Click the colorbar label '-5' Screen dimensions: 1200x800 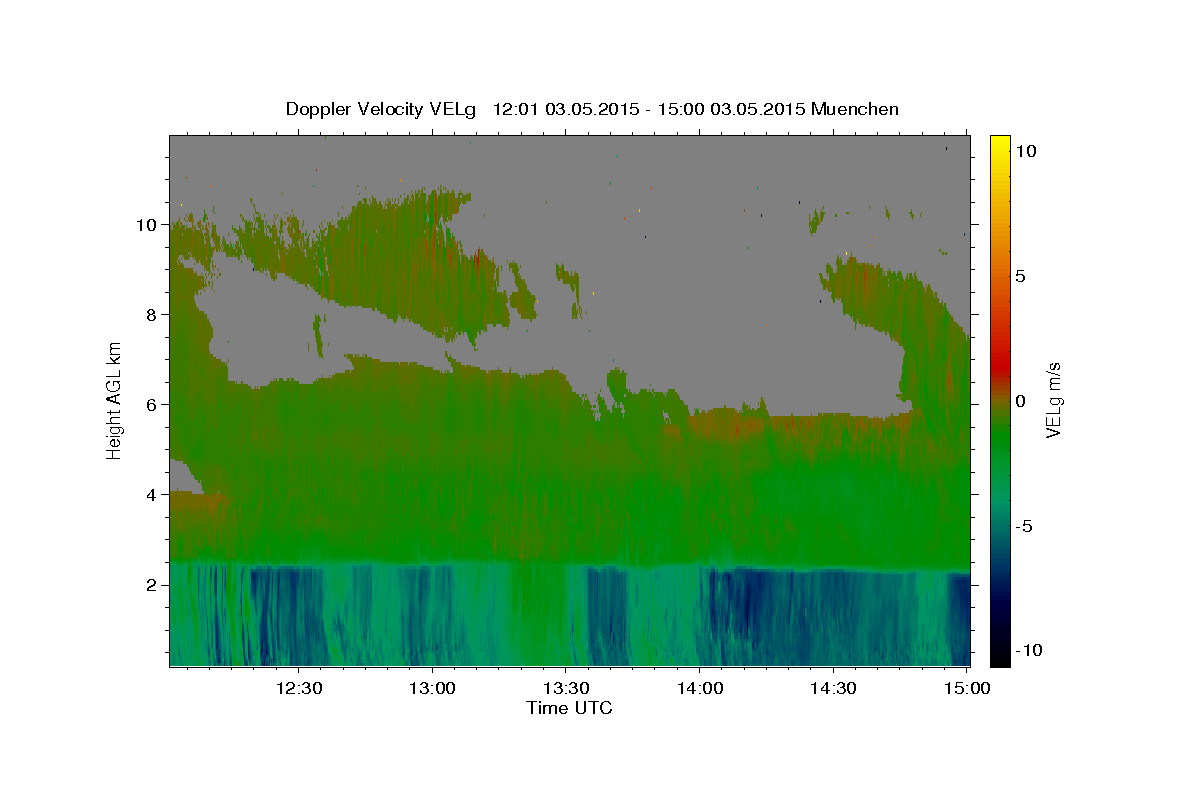coord(1022,526)
